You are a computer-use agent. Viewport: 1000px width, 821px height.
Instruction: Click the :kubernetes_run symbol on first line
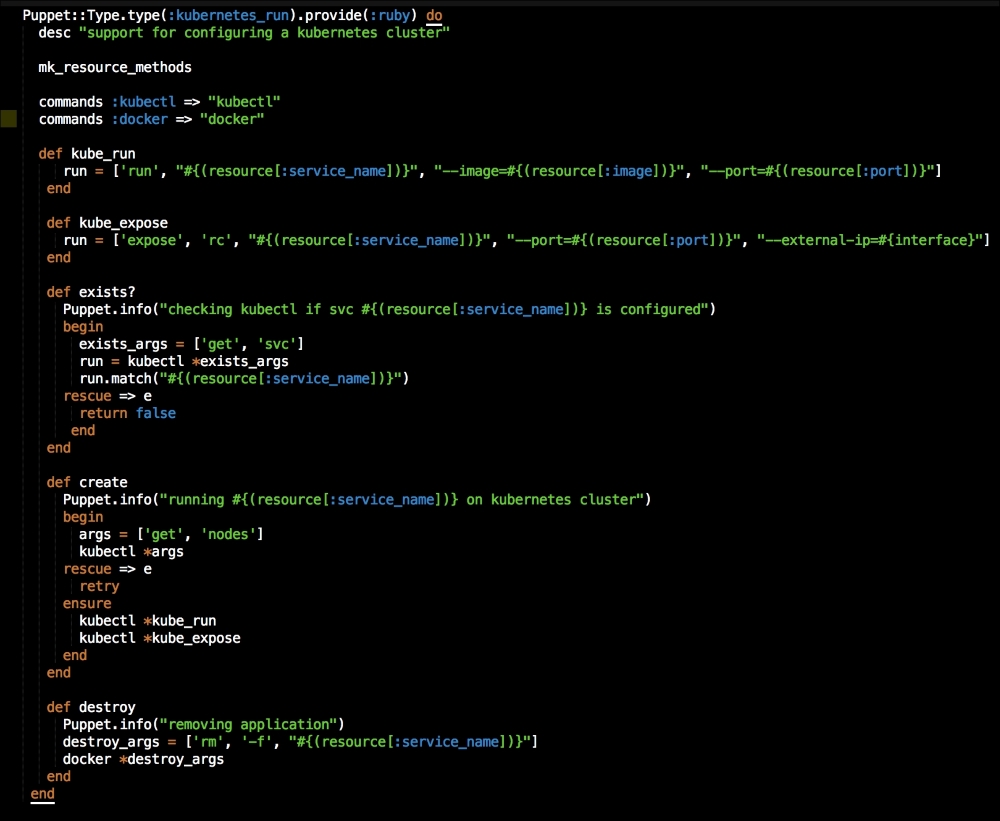coord(226,16)
